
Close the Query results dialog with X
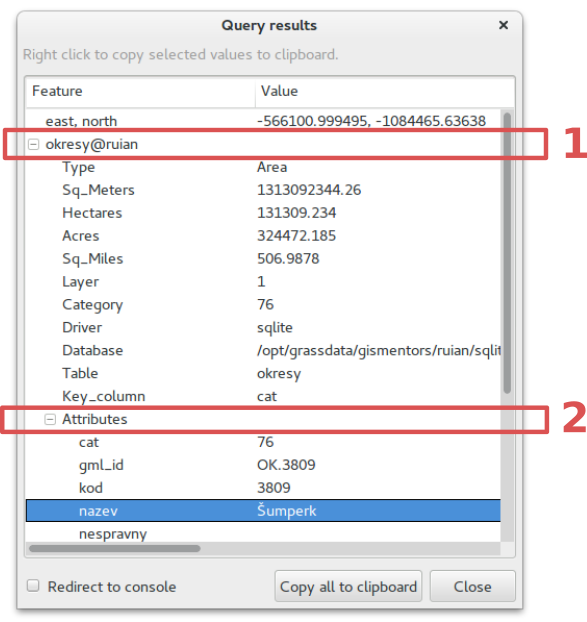pyautogui.click(x=503, y=25)
